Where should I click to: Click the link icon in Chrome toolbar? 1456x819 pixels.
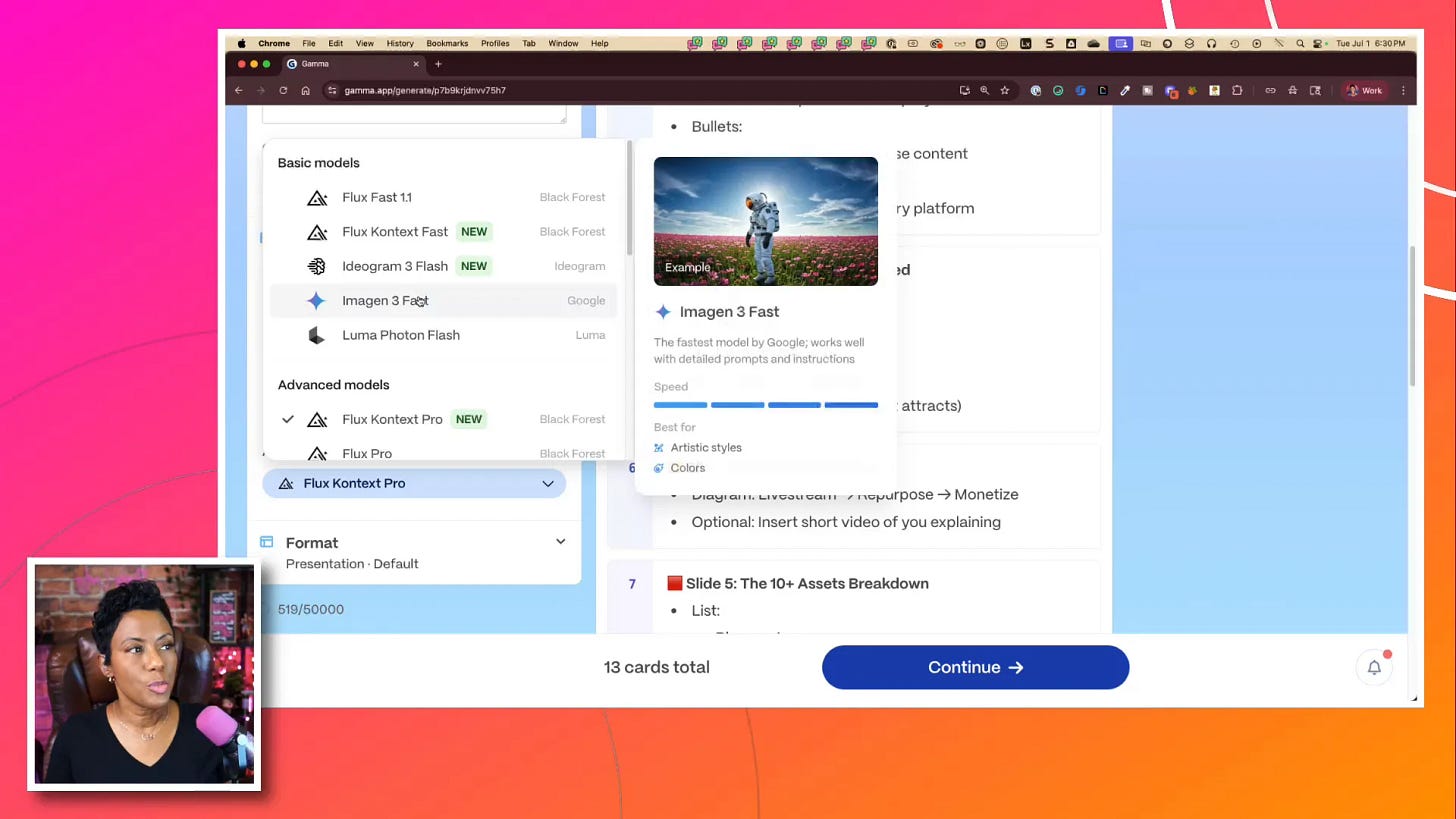tap(1270, 90)
